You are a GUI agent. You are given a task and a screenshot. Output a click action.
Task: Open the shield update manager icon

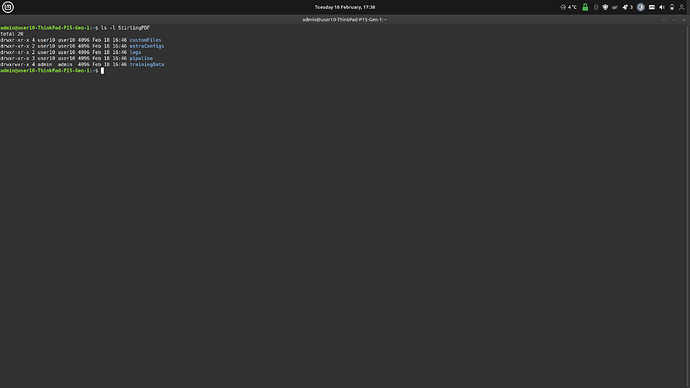click(605, 7)
